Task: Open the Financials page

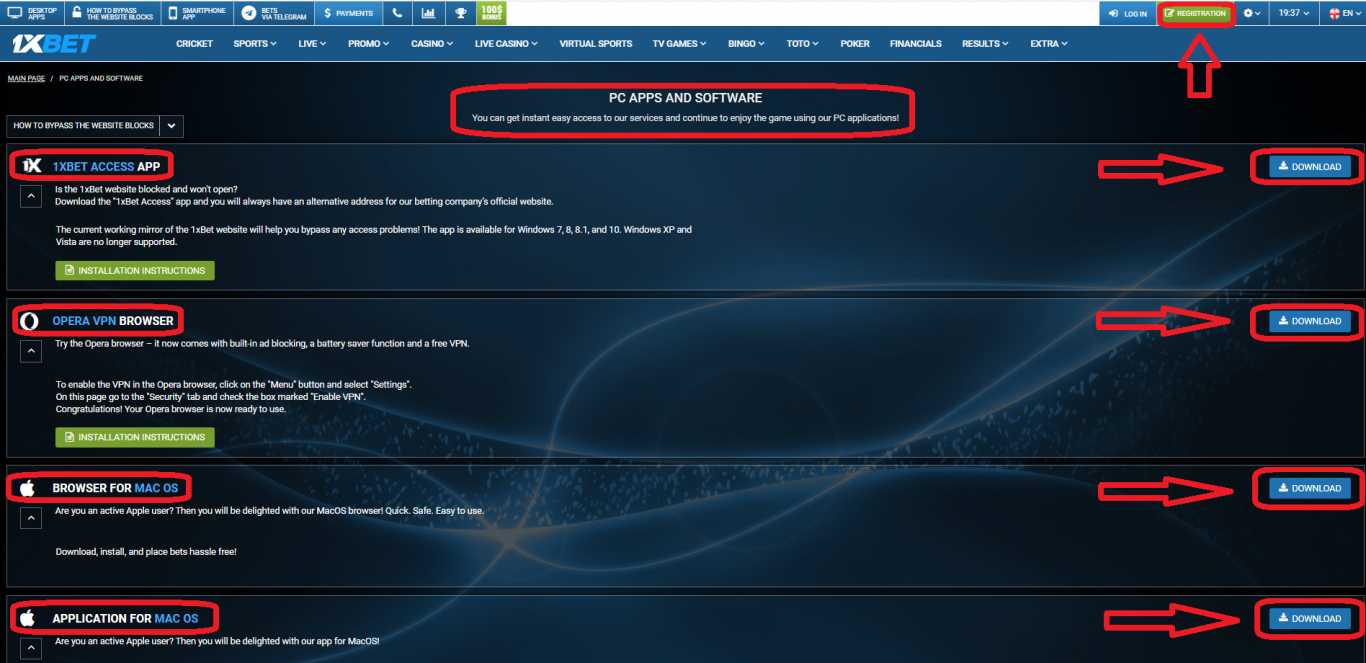Action: click(x=916, y=44)
